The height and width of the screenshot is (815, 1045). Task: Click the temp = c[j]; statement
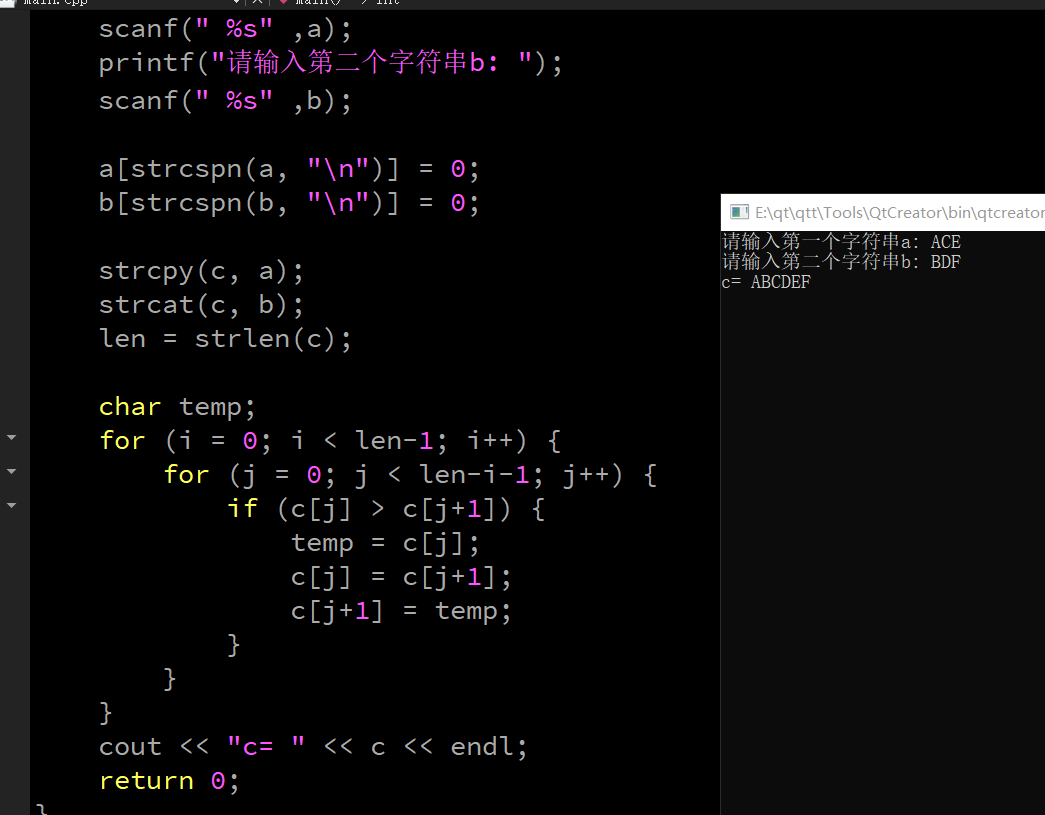tap(385, 543)
